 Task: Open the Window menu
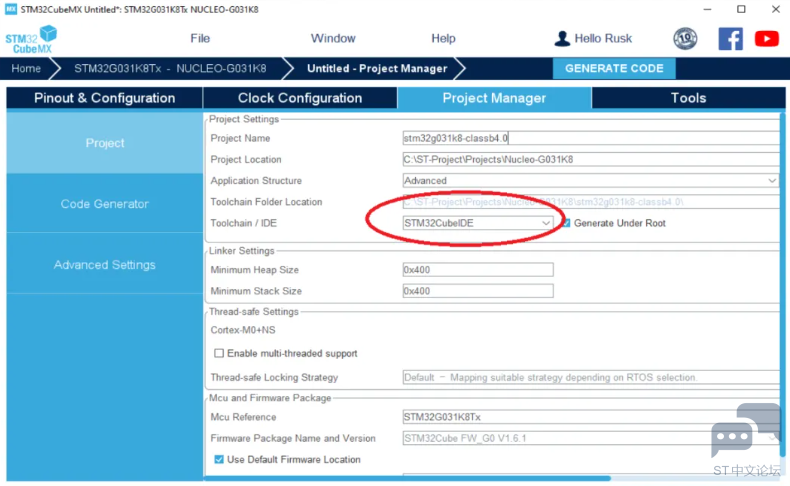[333, 38]
